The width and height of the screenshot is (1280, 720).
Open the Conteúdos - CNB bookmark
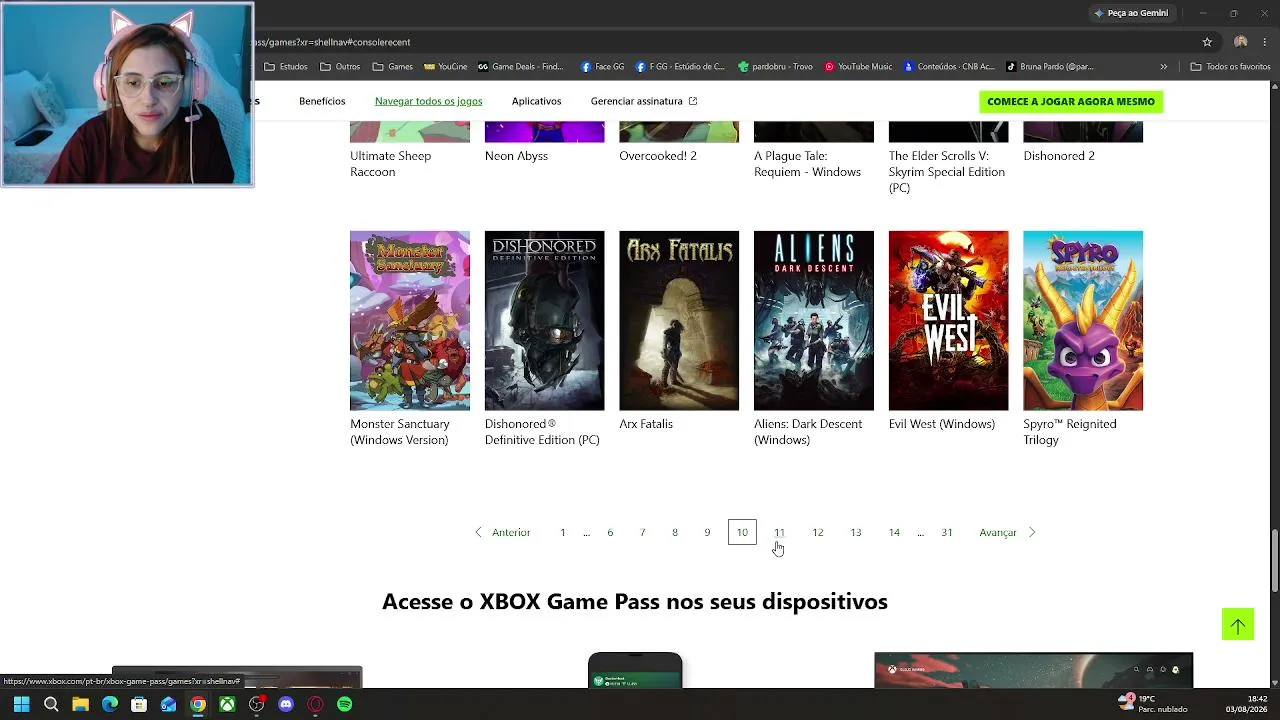(x=949, y=67)
